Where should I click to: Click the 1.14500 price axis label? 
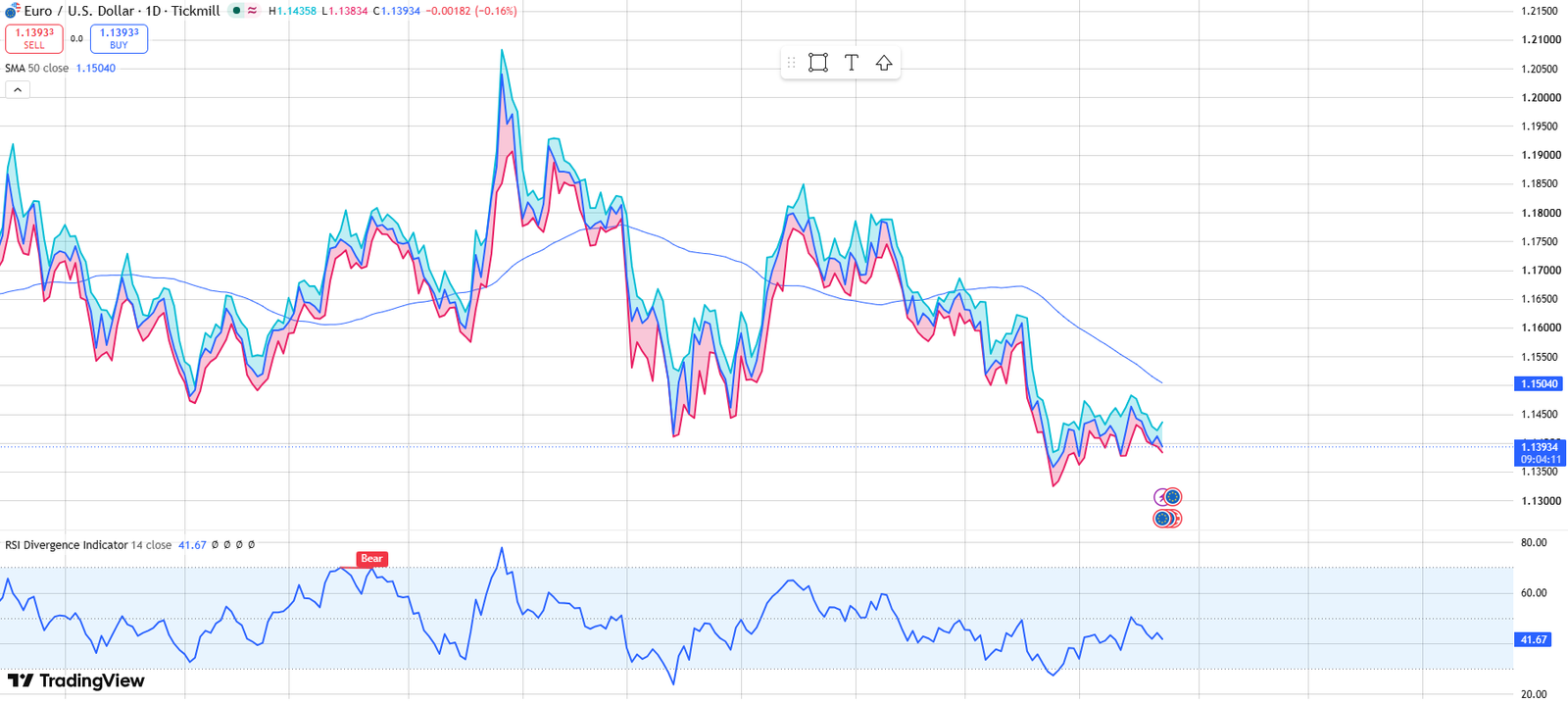click(1539, 415)
